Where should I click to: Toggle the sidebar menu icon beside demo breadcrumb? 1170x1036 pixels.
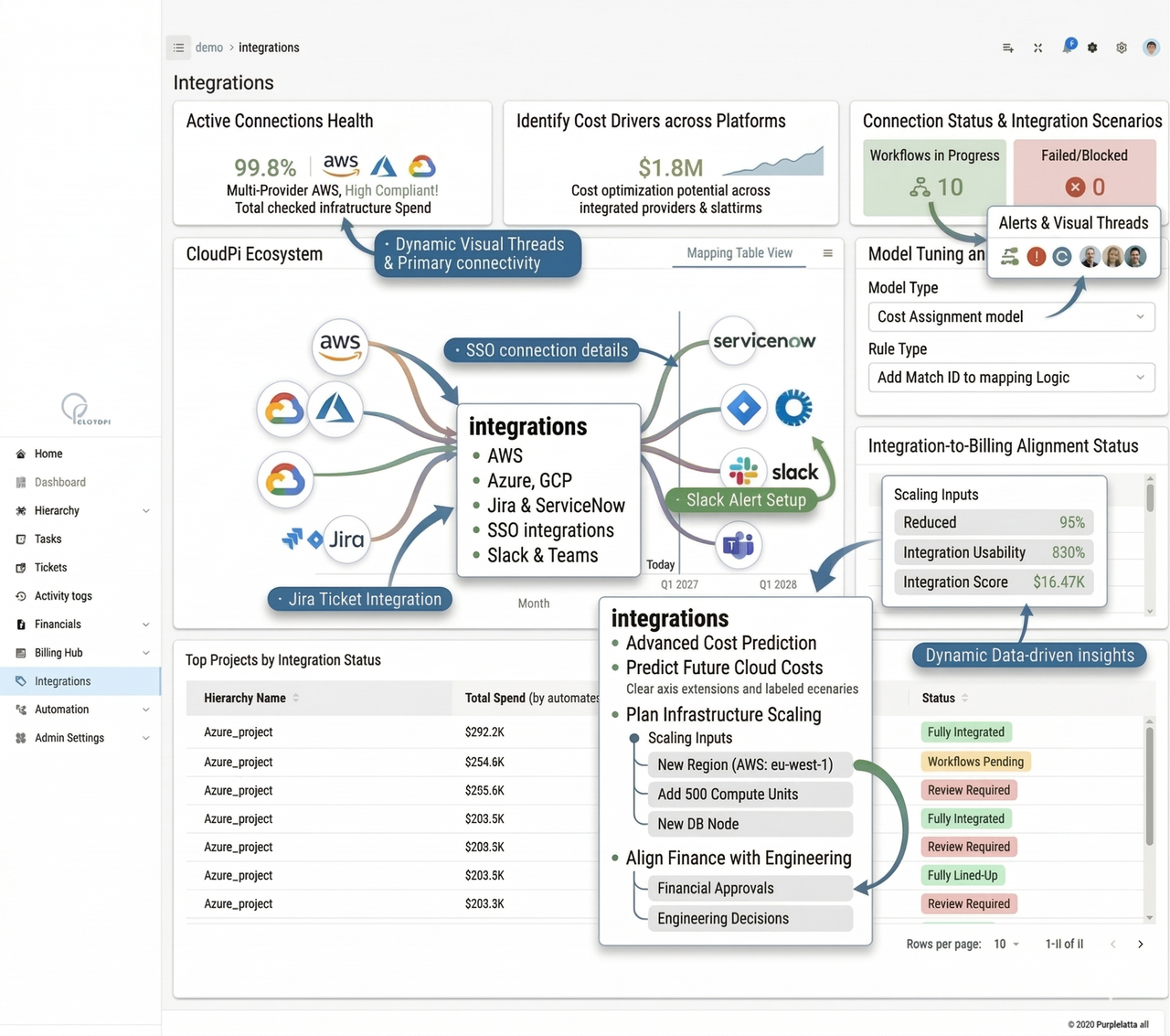(x=178, y=48)
